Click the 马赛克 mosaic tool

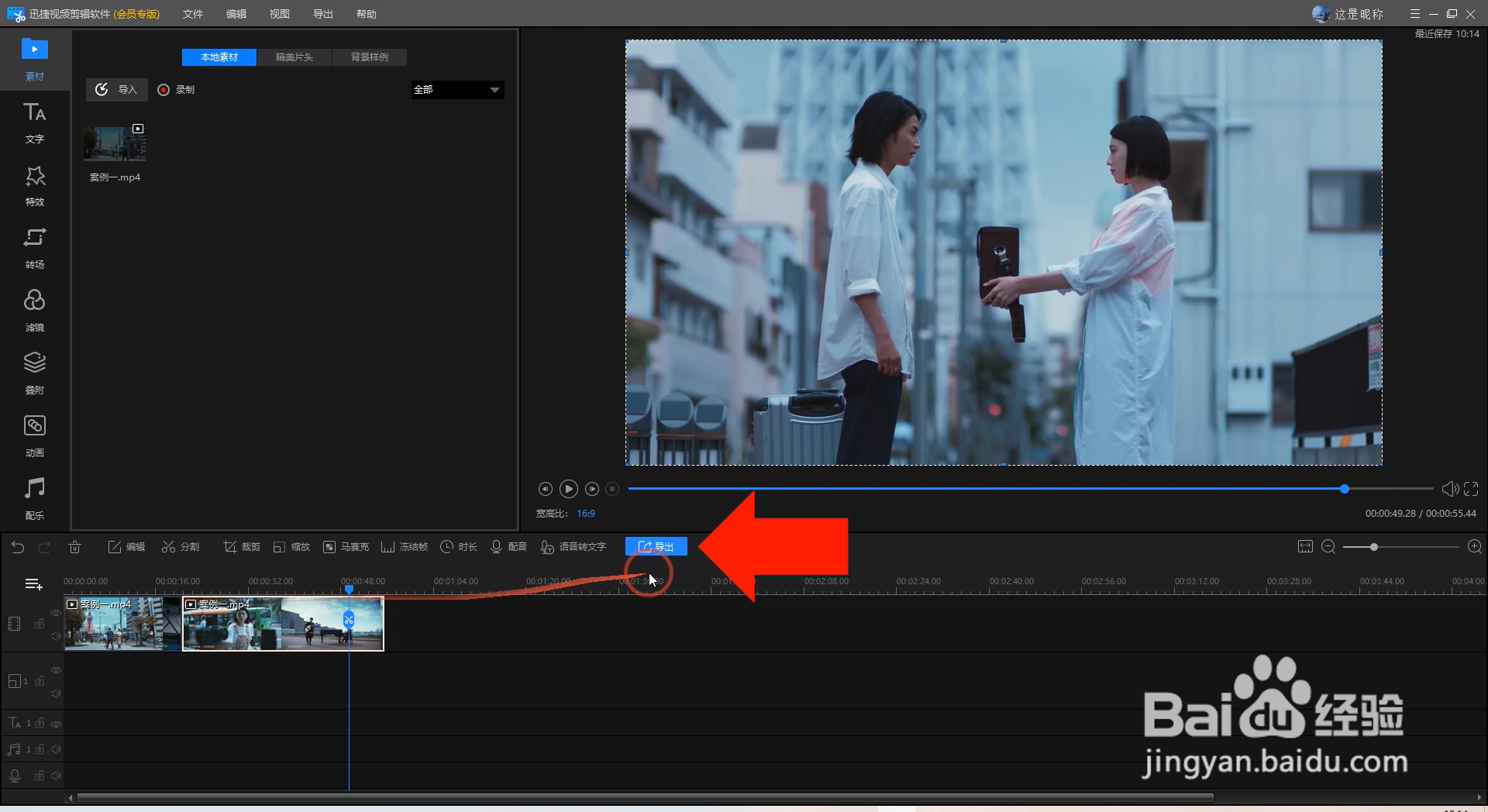coord(346,547)
